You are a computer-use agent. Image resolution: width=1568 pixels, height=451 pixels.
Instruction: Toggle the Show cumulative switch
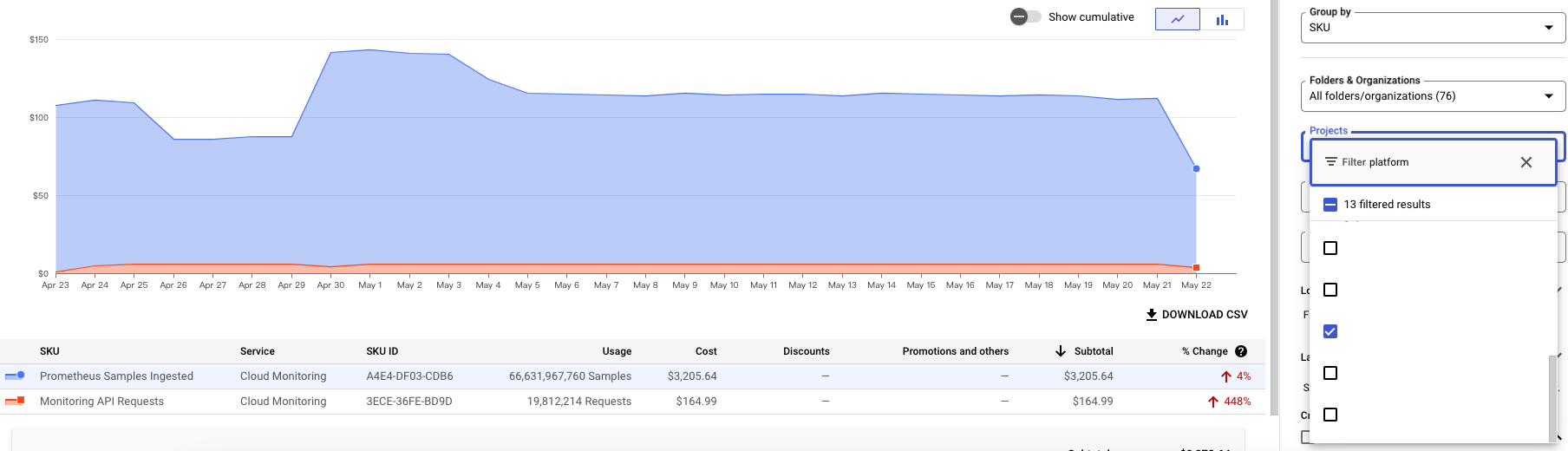(1025, 16)
